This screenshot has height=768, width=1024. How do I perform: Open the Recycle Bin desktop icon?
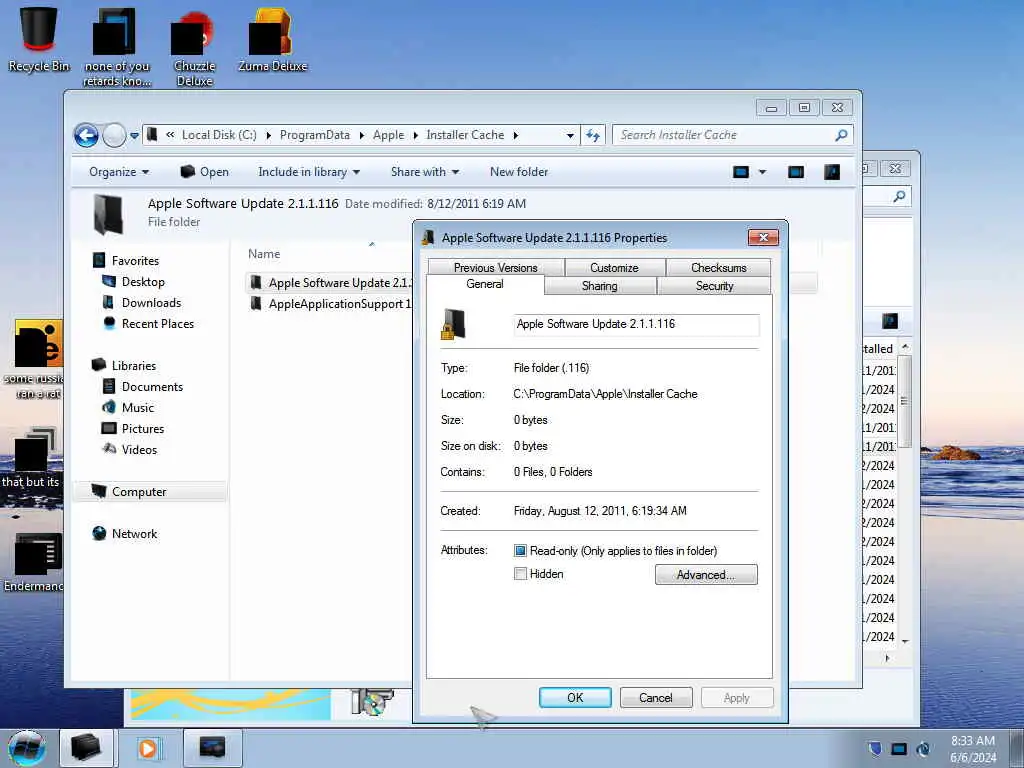[x=39, y=39]
